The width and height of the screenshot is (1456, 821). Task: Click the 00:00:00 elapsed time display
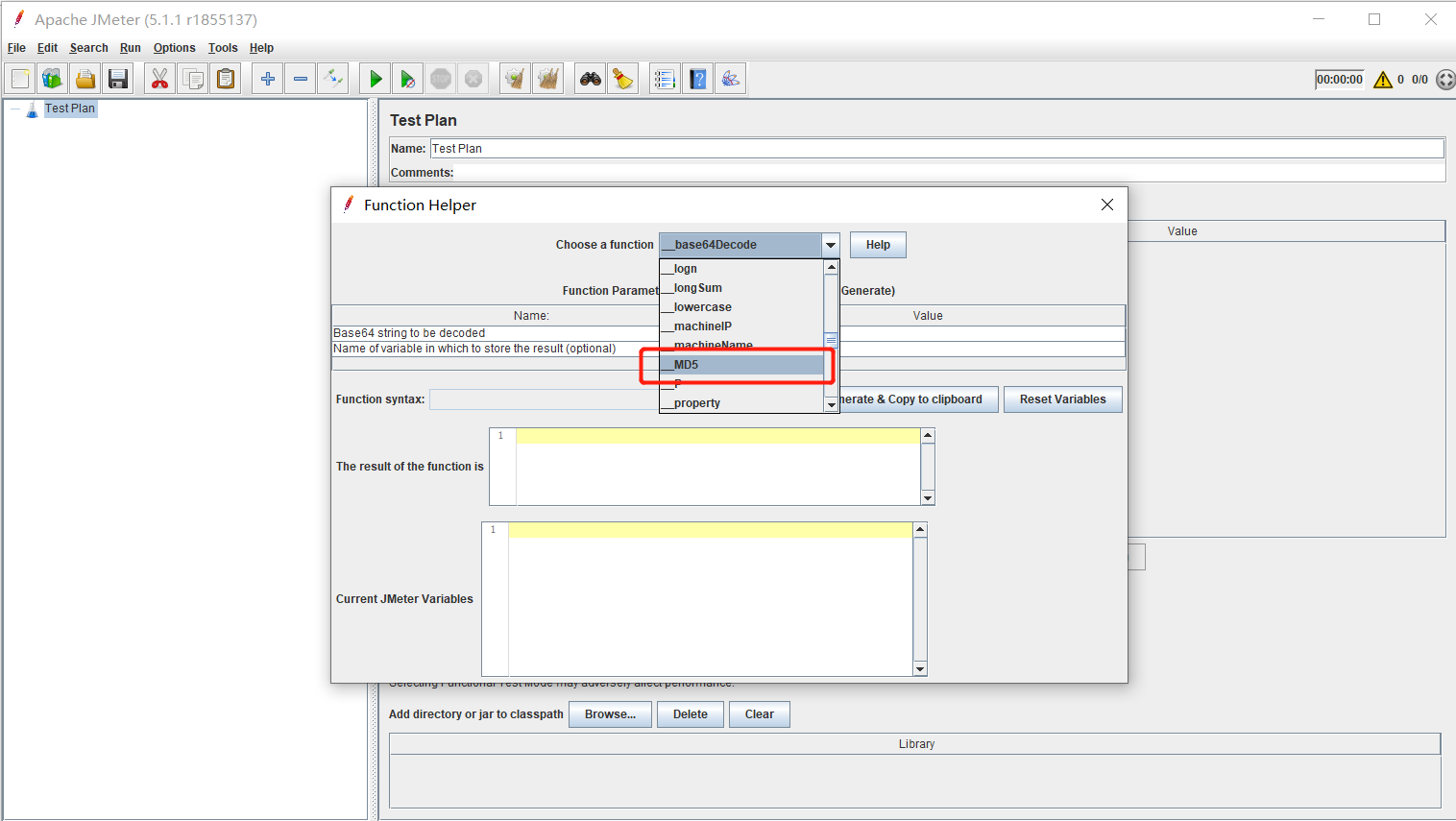pos(1340,80)
